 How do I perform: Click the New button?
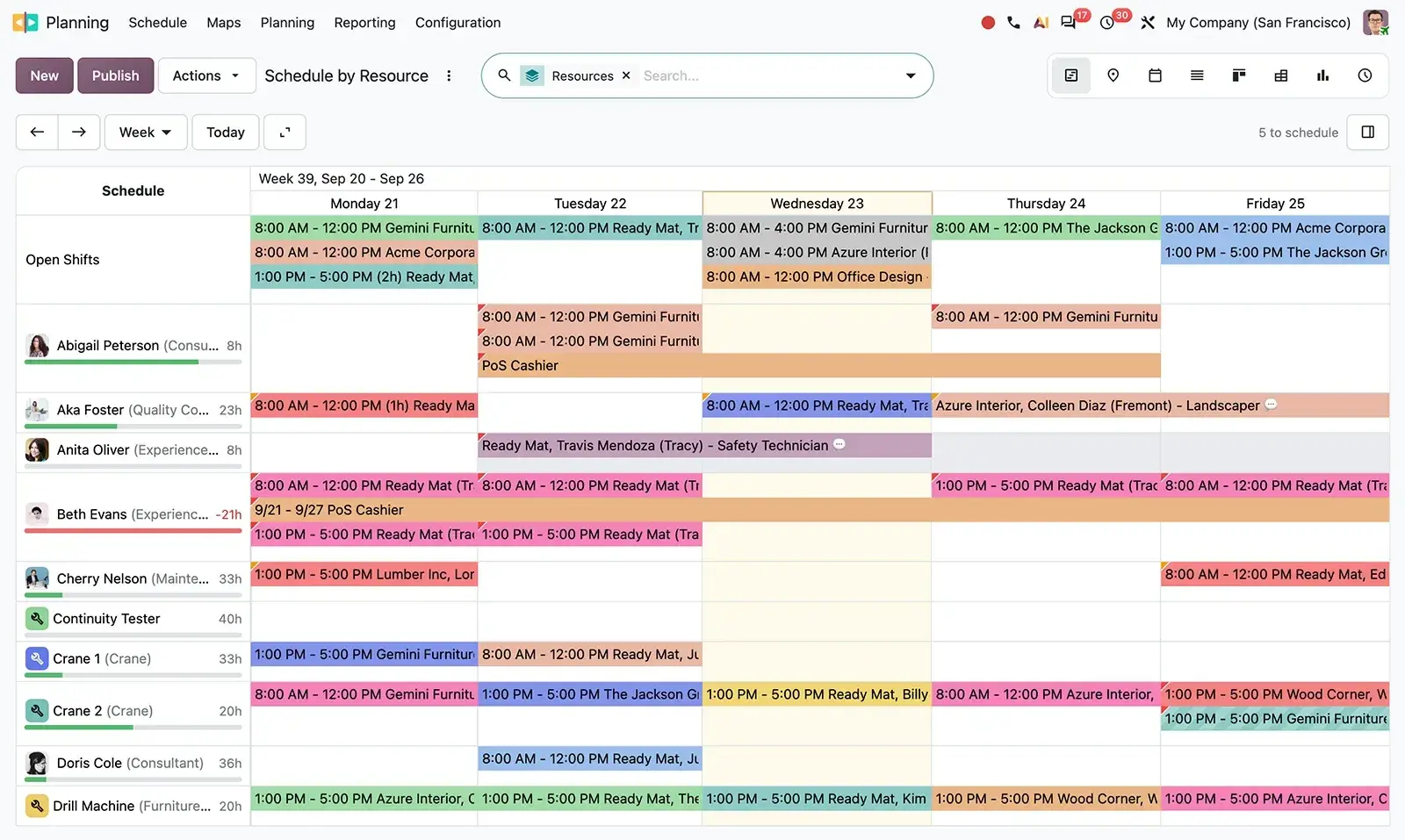click(x=44, y=75)
